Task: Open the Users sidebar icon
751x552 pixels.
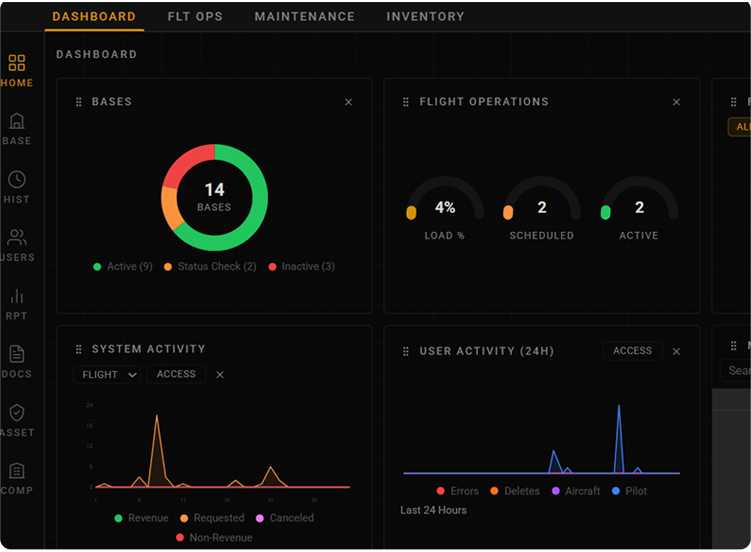Action: pos(17,237)
